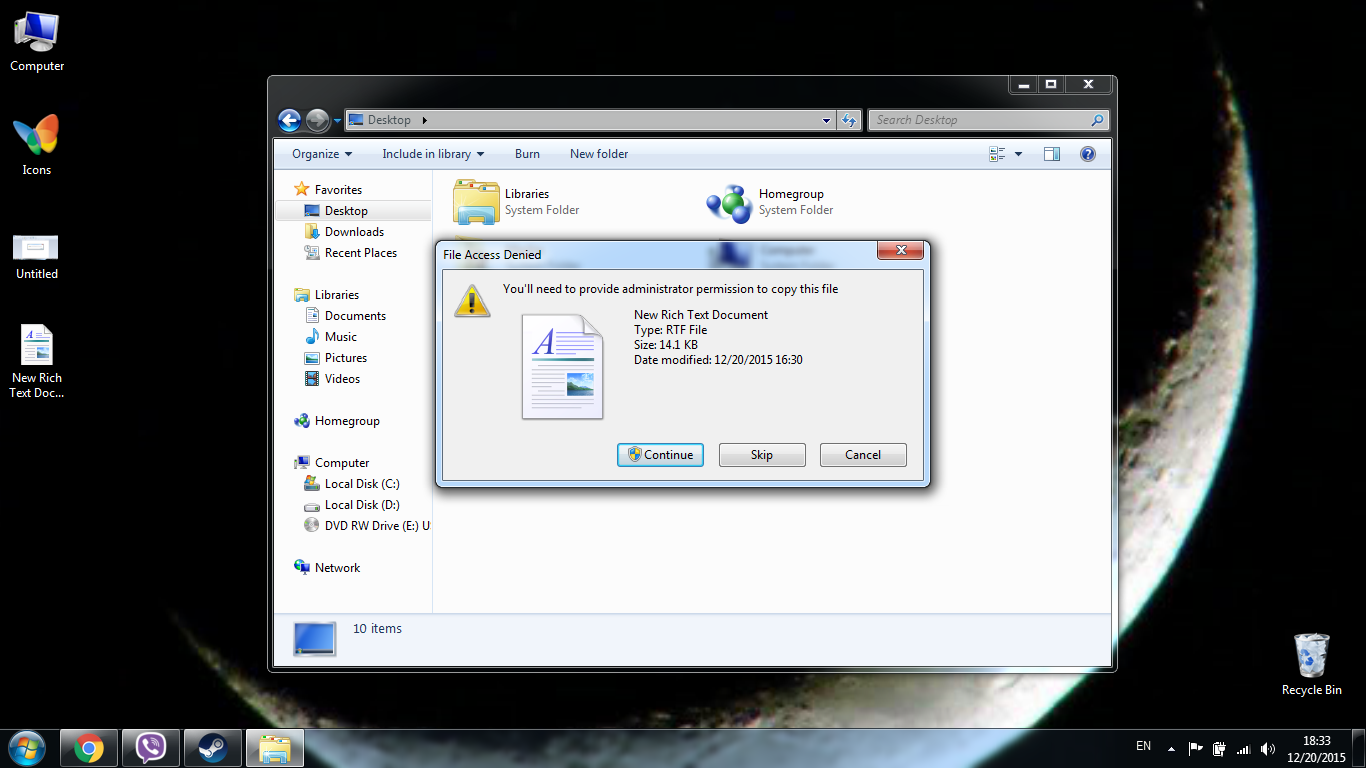Open Recent Places

pyautogui.click(x=350, y=253)
